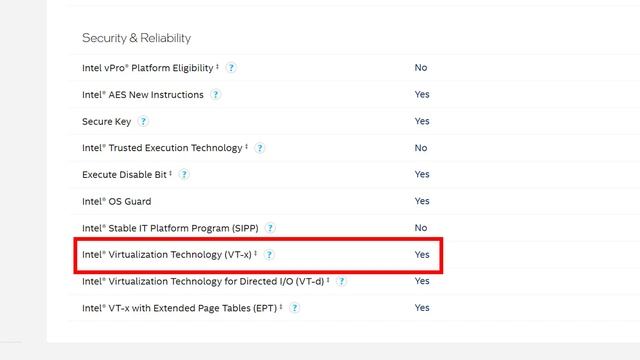Show Secure Key help tooltip icon
This screenshot has height=360, width=640.
click(x=143, y=122)
